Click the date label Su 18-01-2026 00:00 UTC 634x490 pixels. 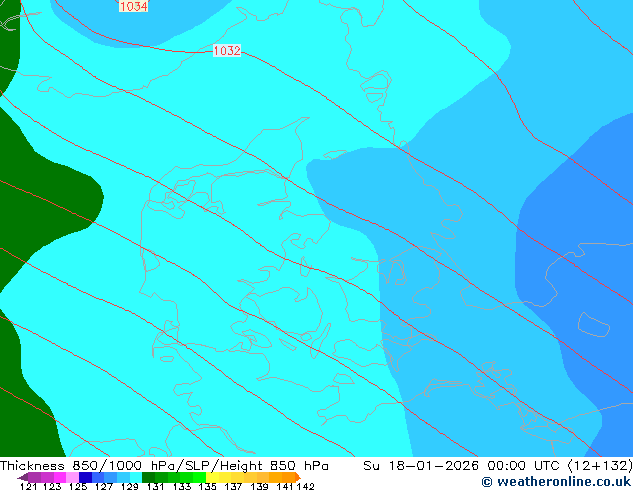(463, 466)
